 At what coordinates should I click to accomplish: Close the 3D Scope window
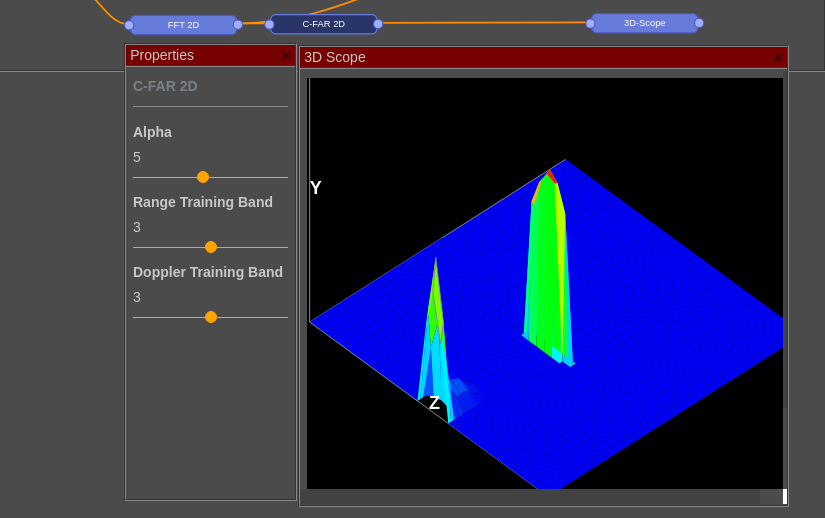click(x=778, y=58)
